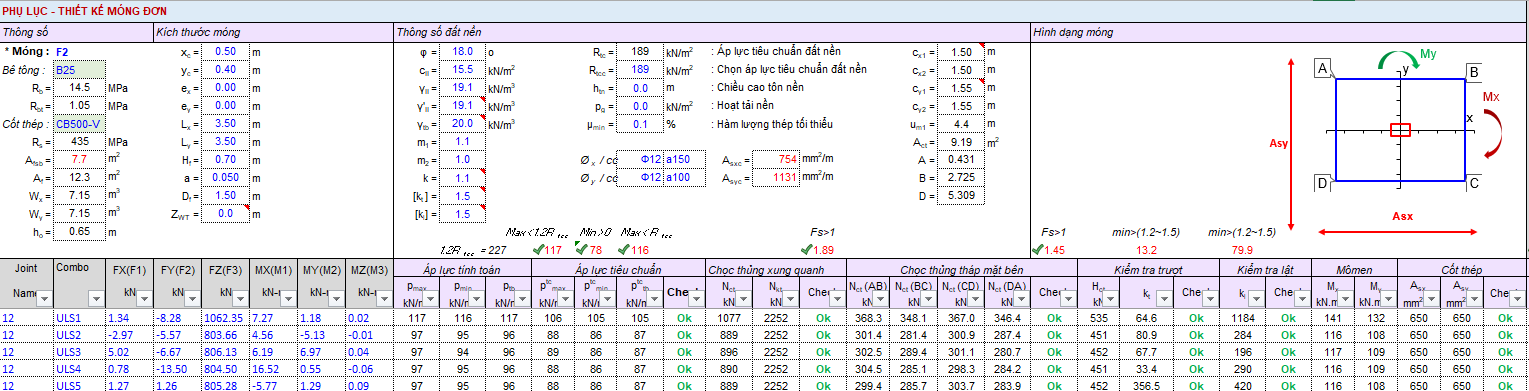Open the FZ(F3) column filter arrow
The image size is (1529, 391).
coord(241,298)
